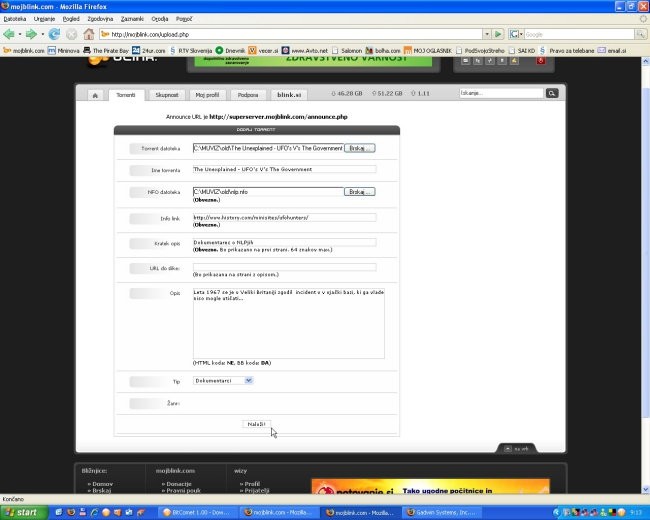Click the Firefox home toolbar icon
Screen dimensions: 650x520
coord(89,34)
